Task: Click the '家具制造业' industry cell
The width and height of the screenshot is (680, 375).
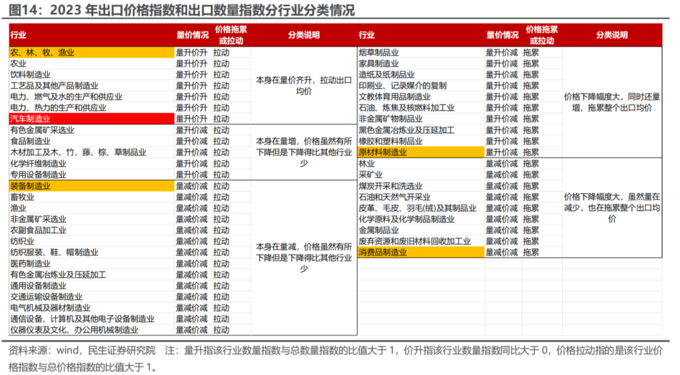Action: click(379, 64)
